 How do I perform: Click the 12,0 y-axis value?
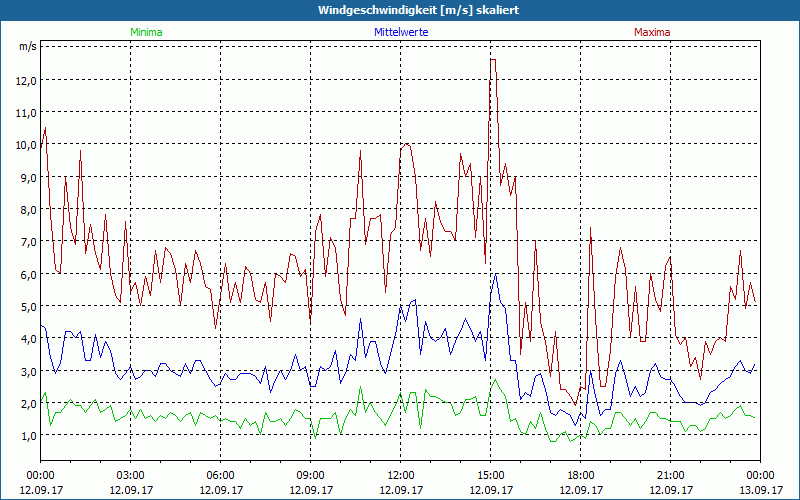click(x=26, y=80)
